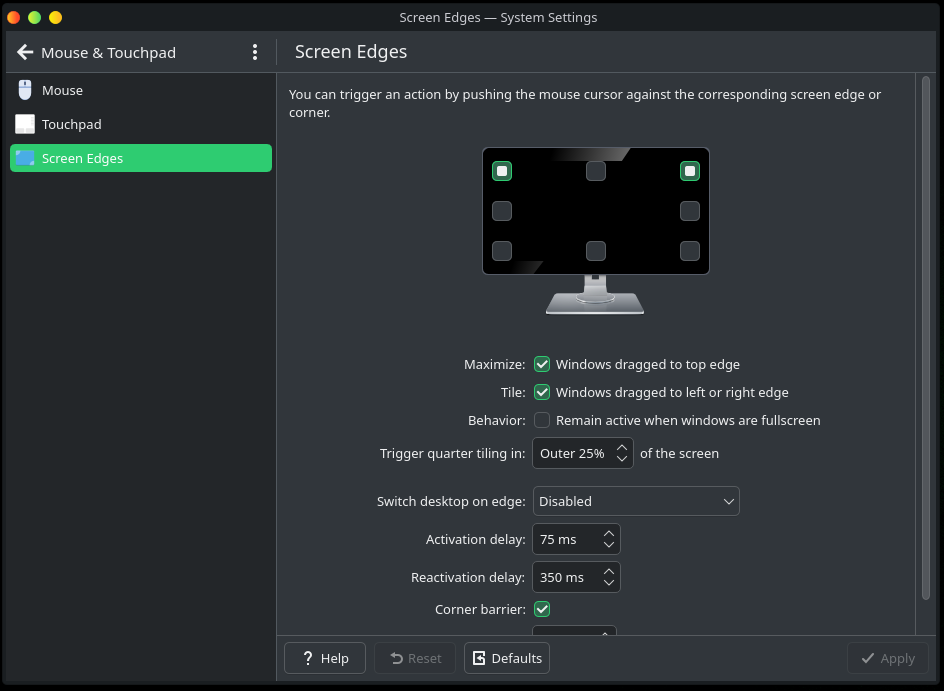The image size is (944, 691).
Task: Open the Touchpad settings page
Action: [x=71, y=124]
